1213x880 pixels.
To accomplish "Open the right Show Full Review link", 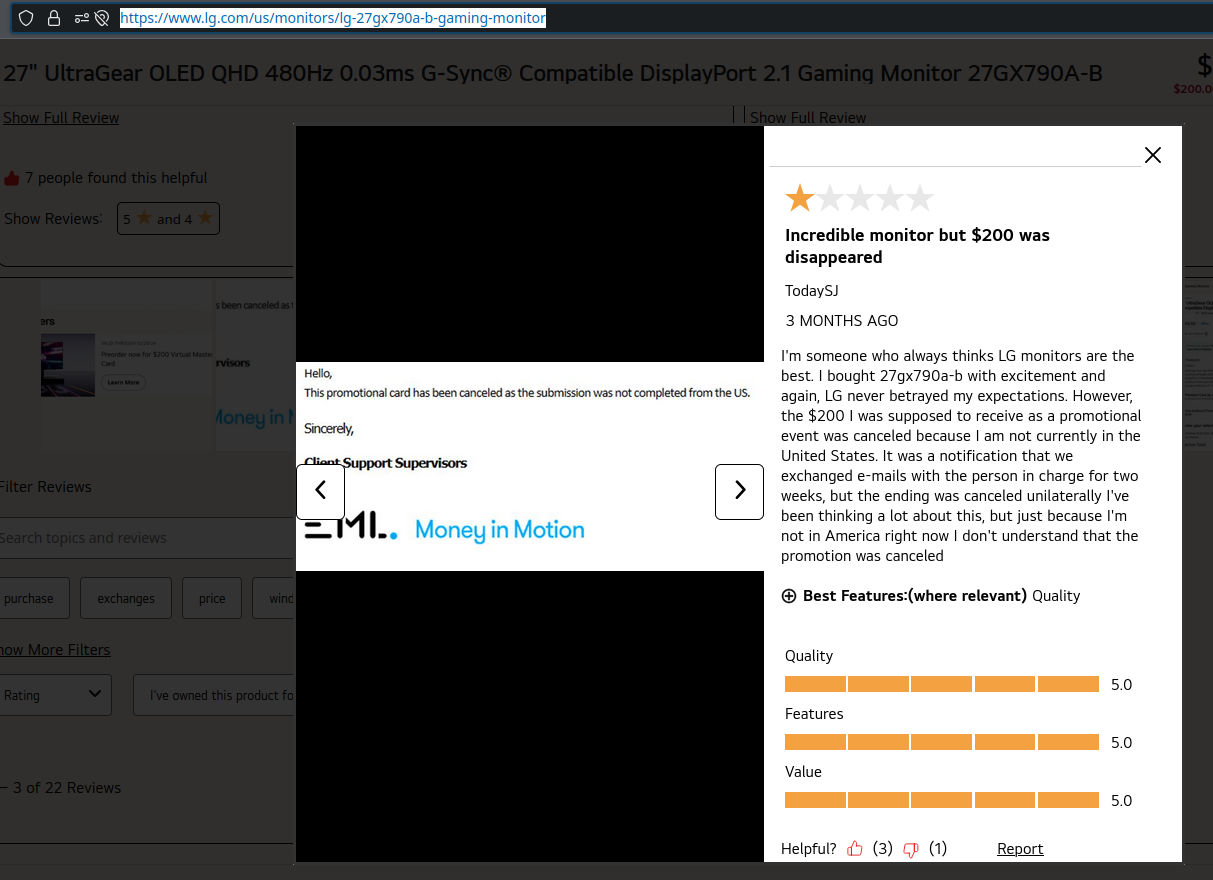I will coord(808,118).
